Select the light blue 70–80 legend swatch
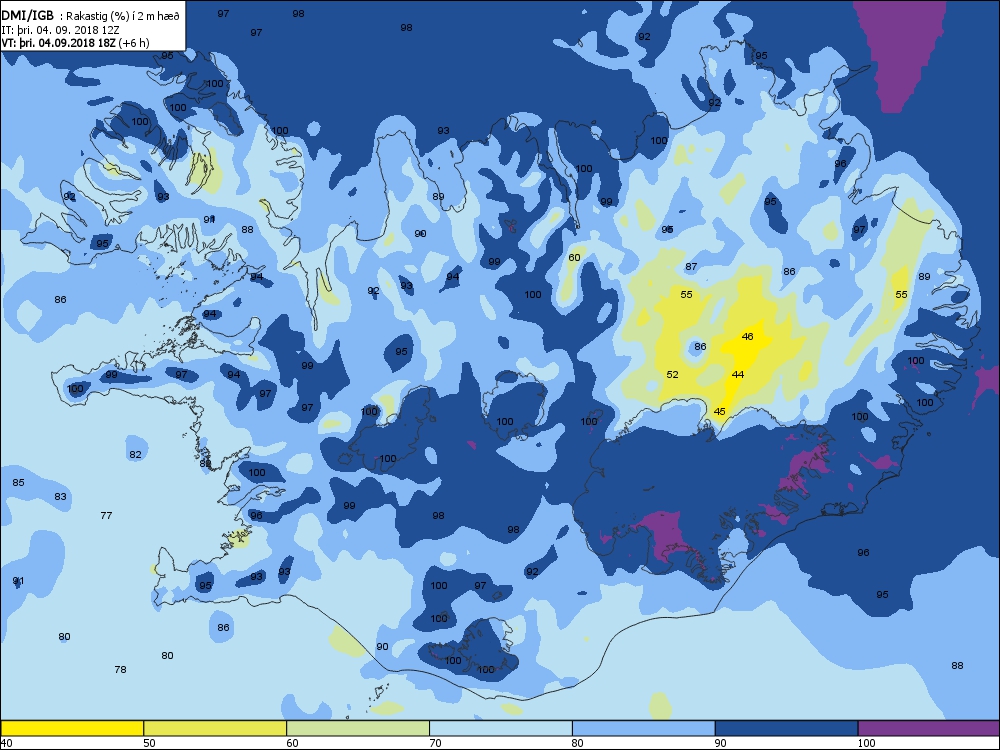Viewport: 1000px width, 750px height. [x=501, y=728]
